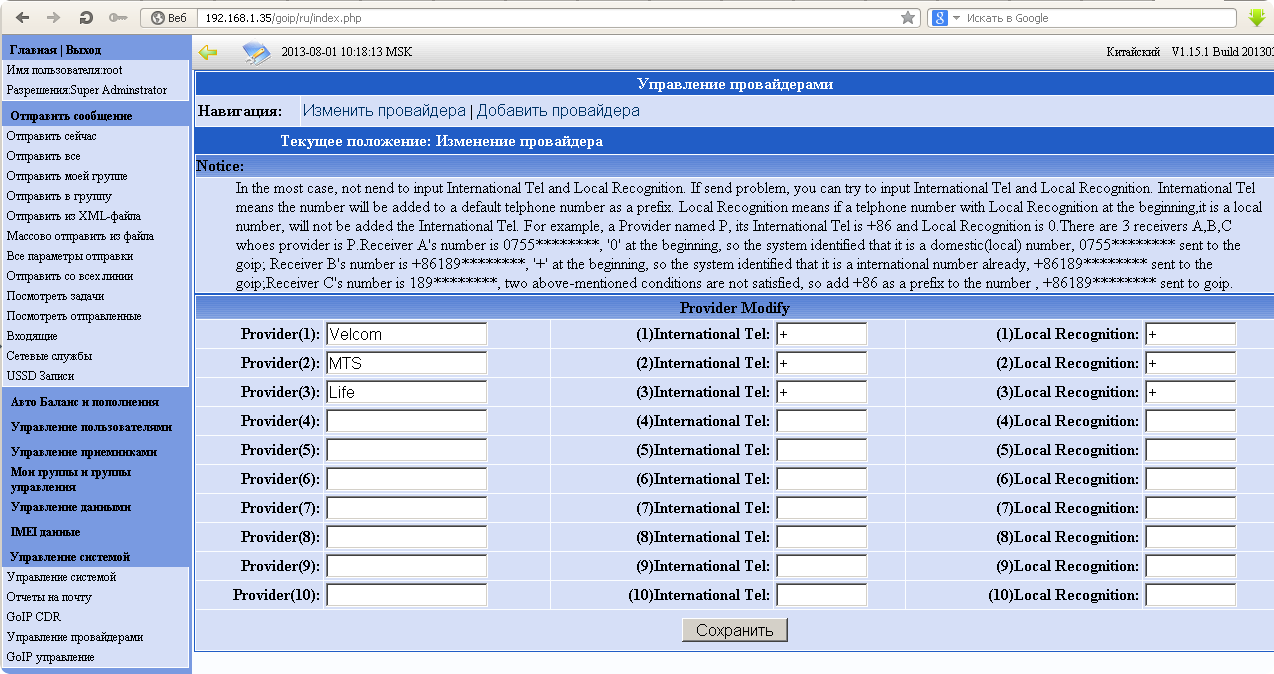Expand Мои группы и группы управления

70,479
